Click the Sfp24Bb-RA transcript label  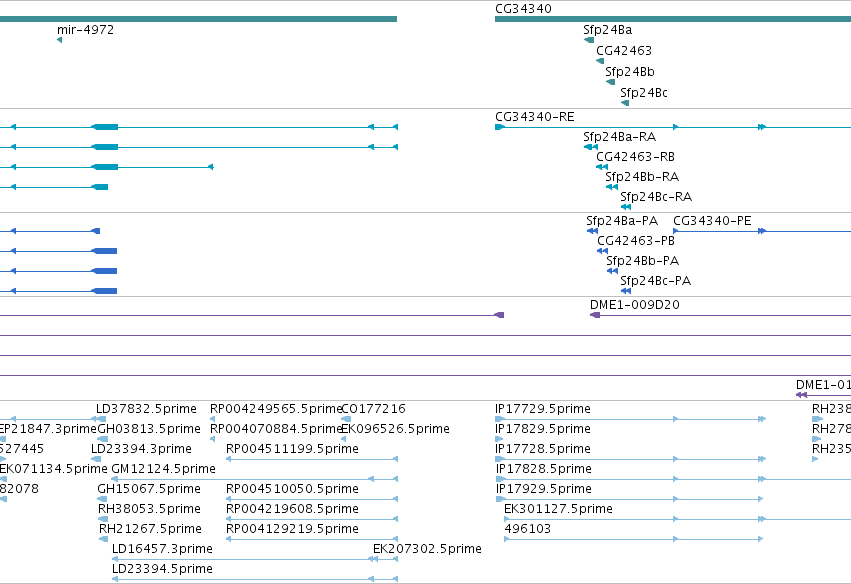(x=642, y=177)
